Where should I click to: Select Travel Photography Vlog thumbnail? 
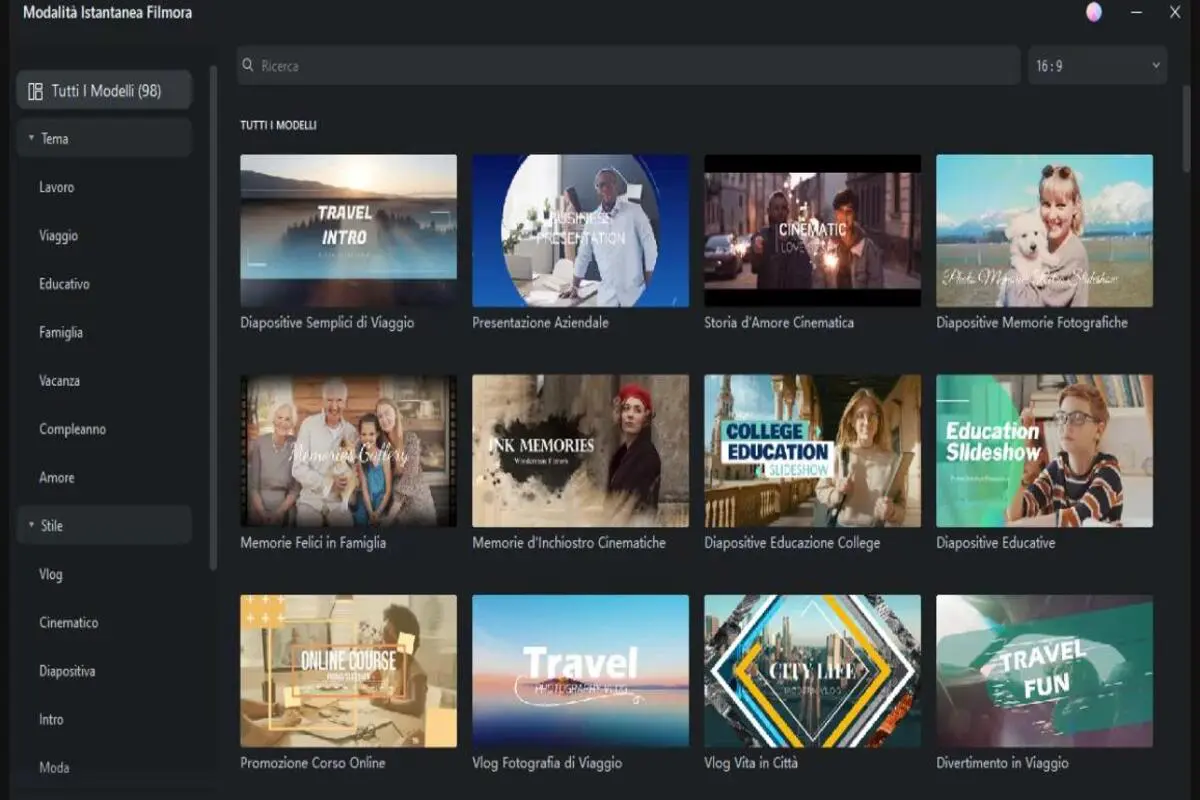click(x=580, y=671)
